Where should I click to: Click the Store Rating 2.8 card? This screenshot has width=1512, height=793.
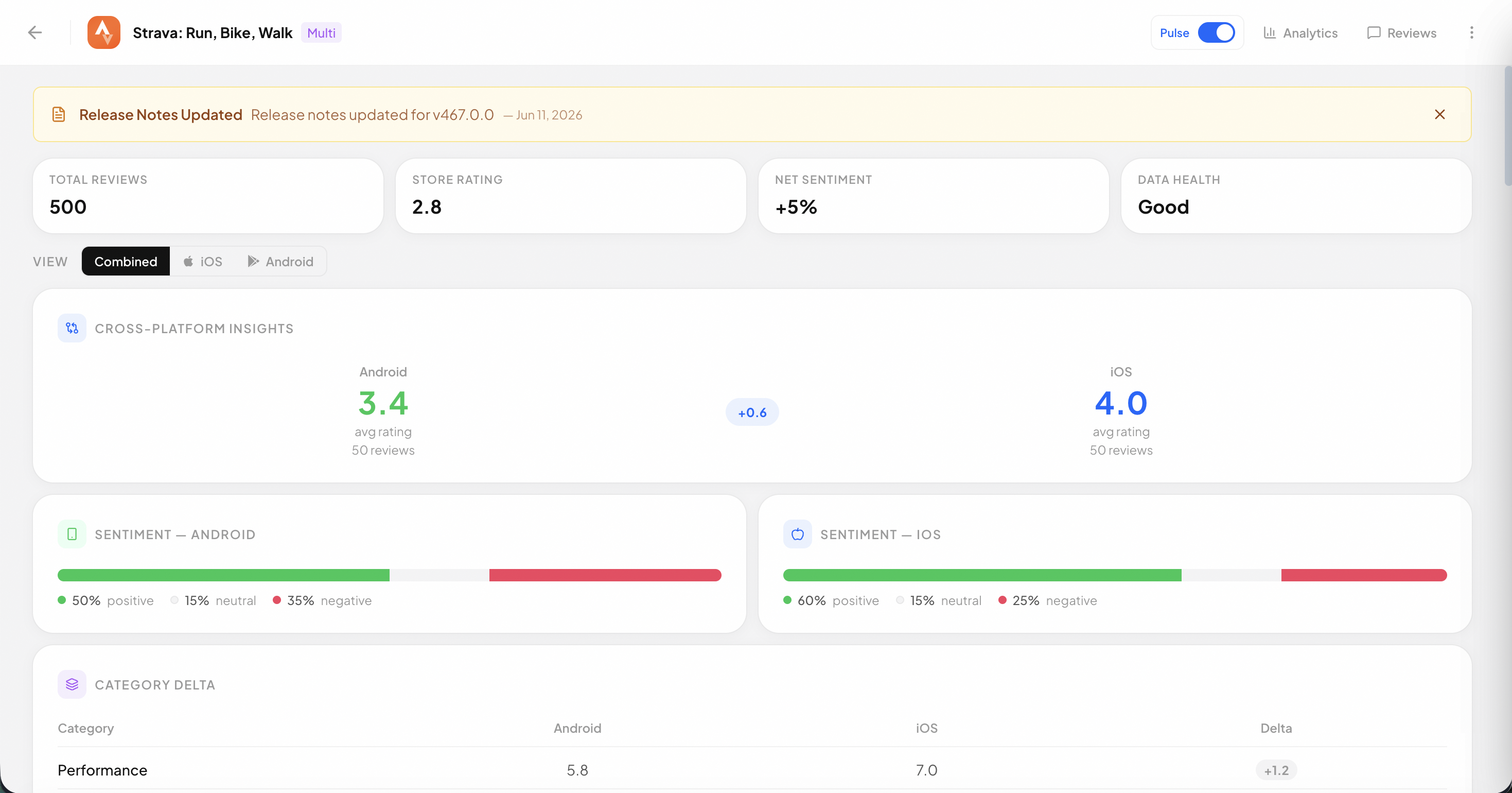point(571,196)
